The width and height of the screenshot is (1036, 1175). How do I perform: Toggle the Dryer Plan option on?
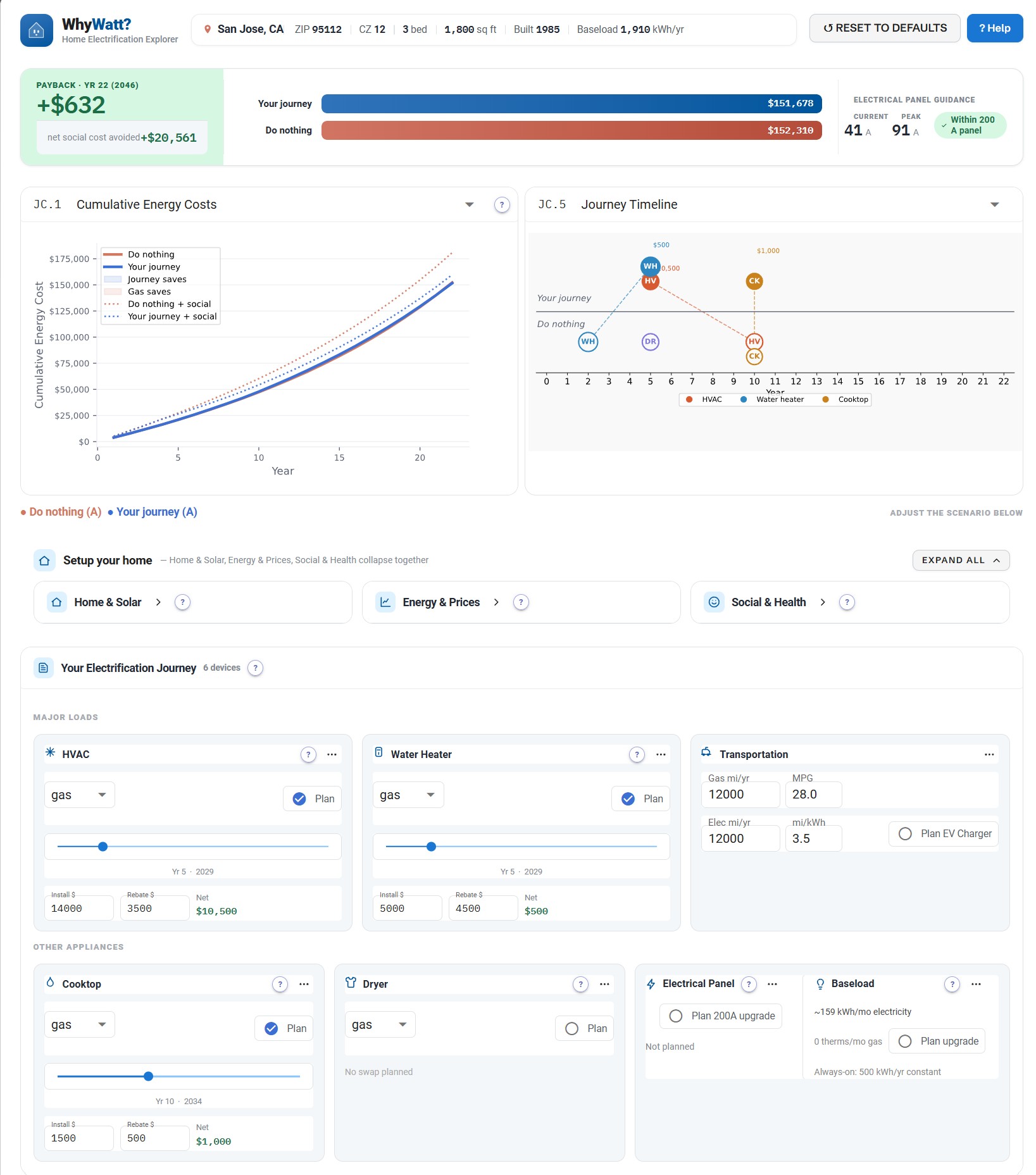(571, 1028)
